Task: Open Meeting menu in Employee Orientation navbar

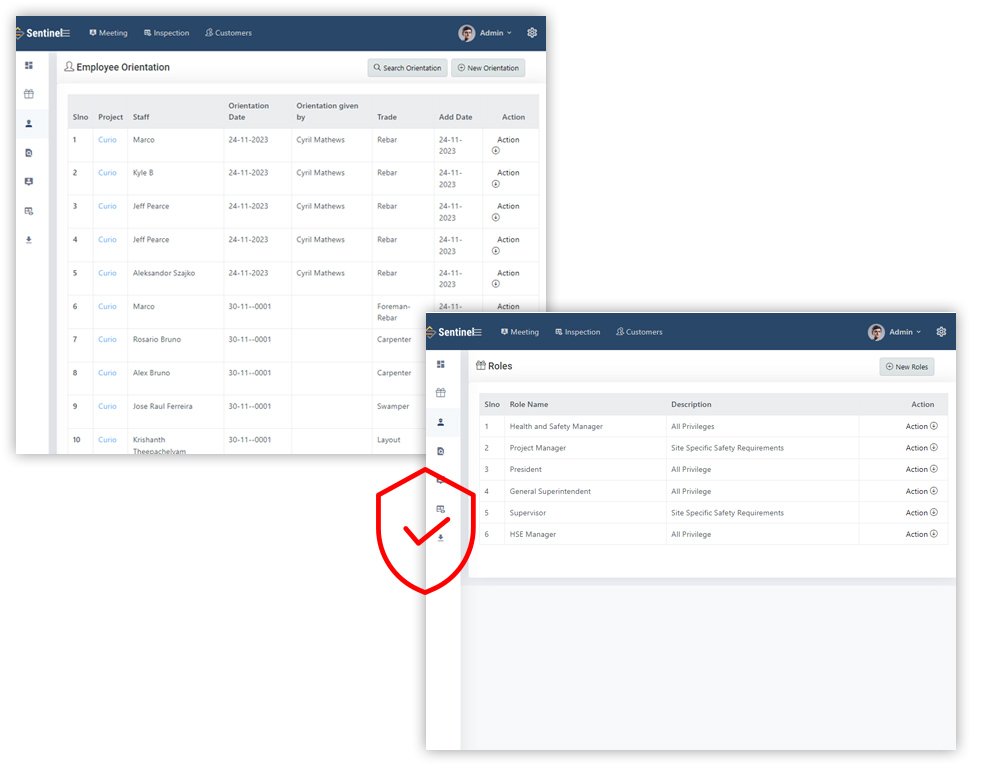Action: [x=108, y=33]
